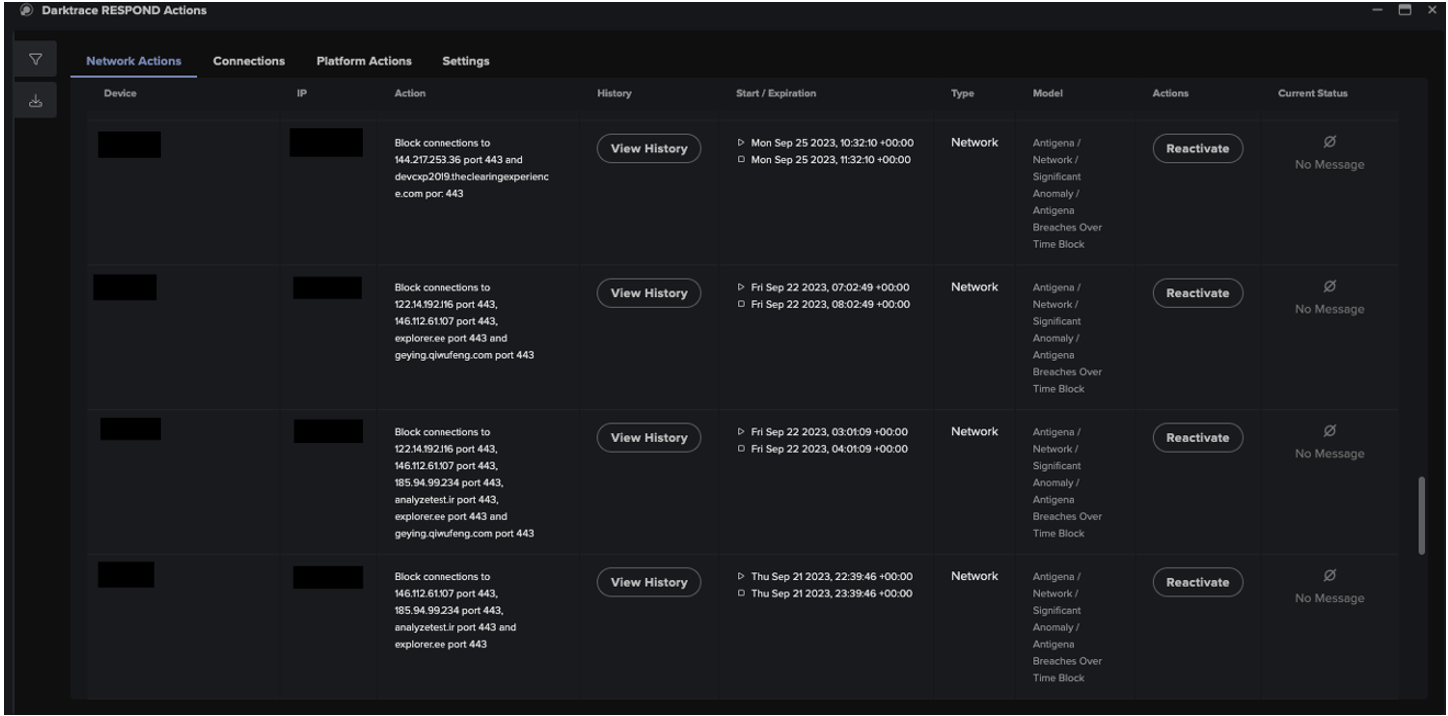
Task: Click the status icon for Sep 21 22:39:46 action
Action: 1329,575
